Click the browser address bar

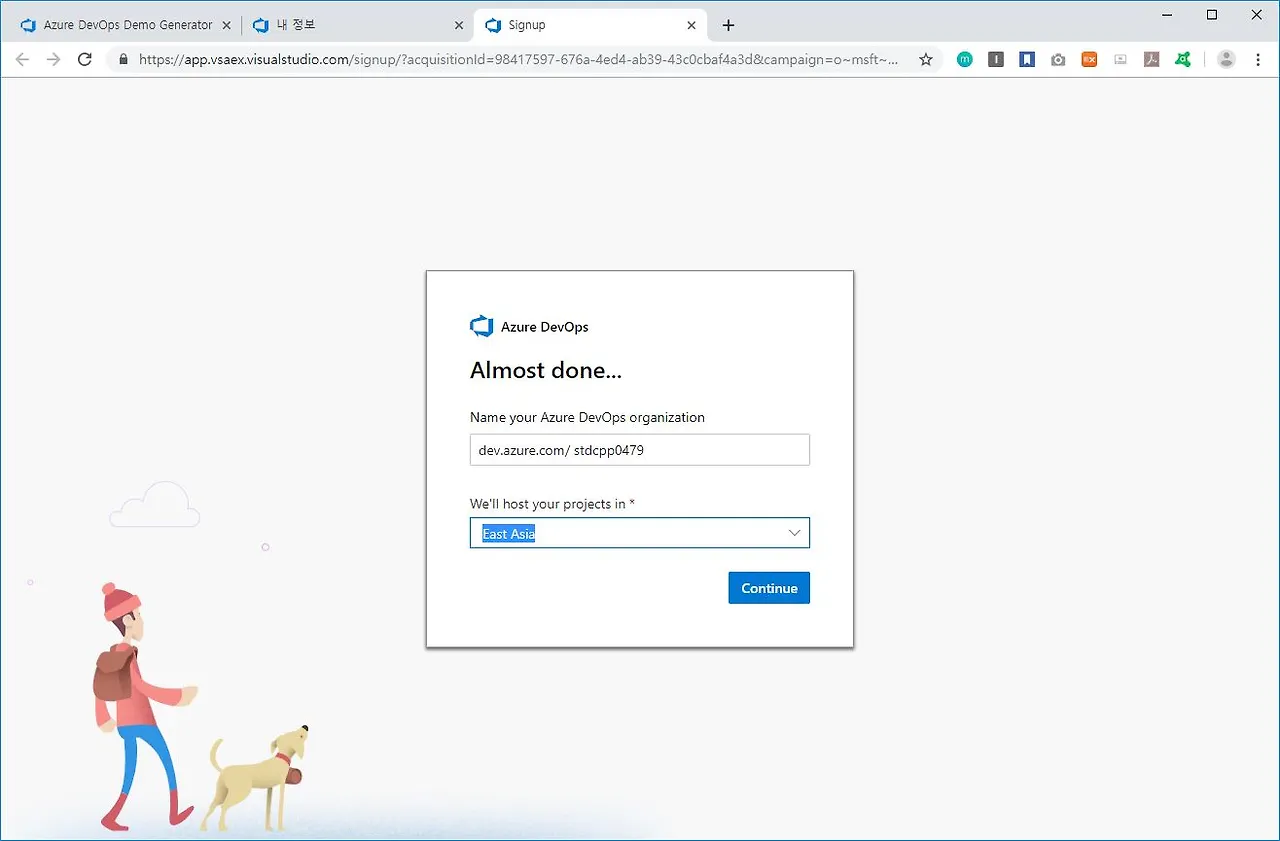point(500,59)
